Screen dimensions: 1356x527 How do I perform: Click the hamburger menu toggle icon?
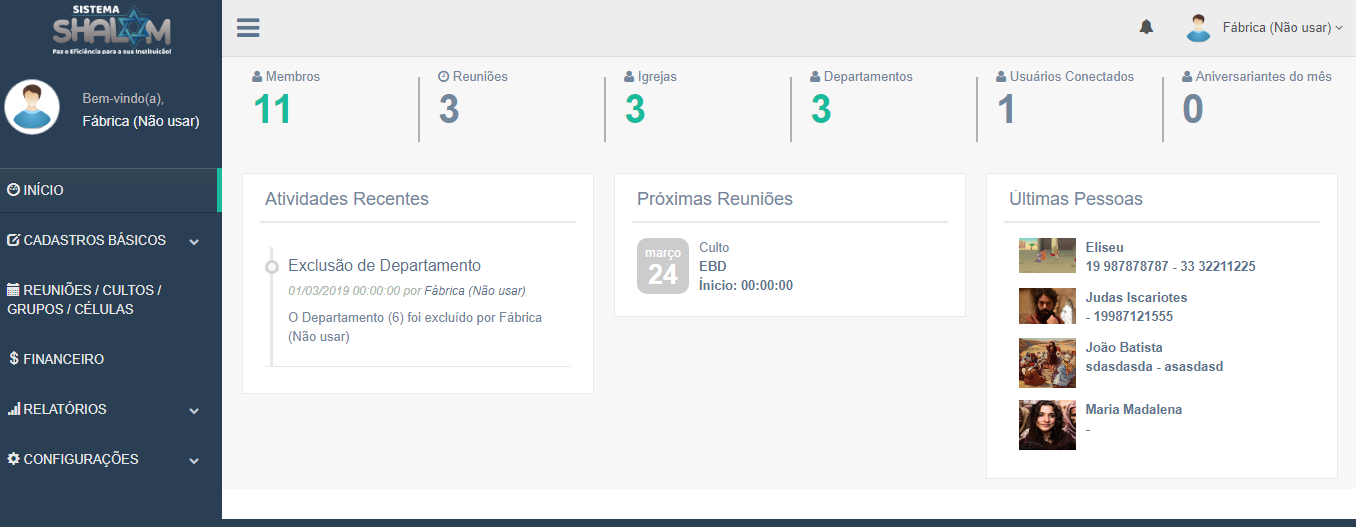248,28
